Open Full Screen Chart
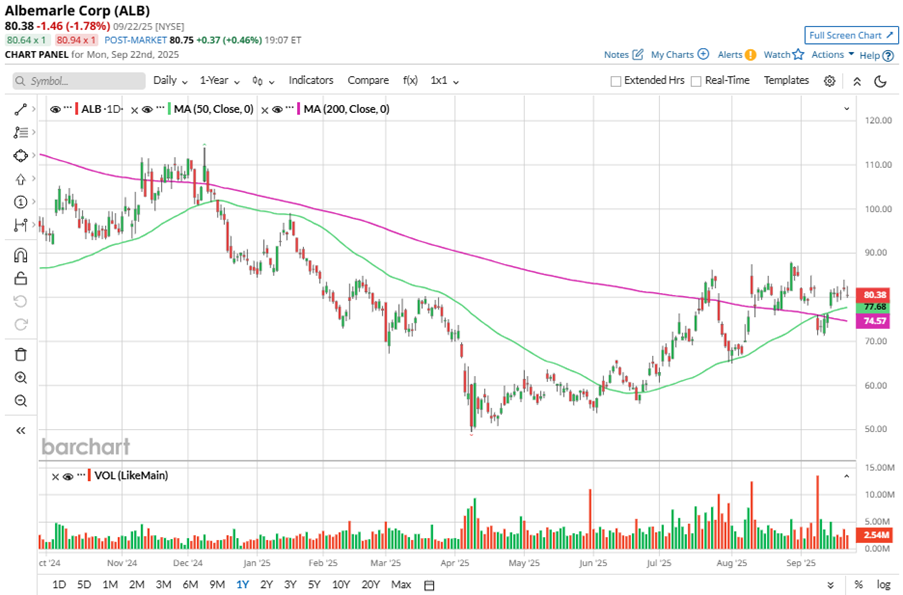The image size is (903, 595). click(851, 35)
